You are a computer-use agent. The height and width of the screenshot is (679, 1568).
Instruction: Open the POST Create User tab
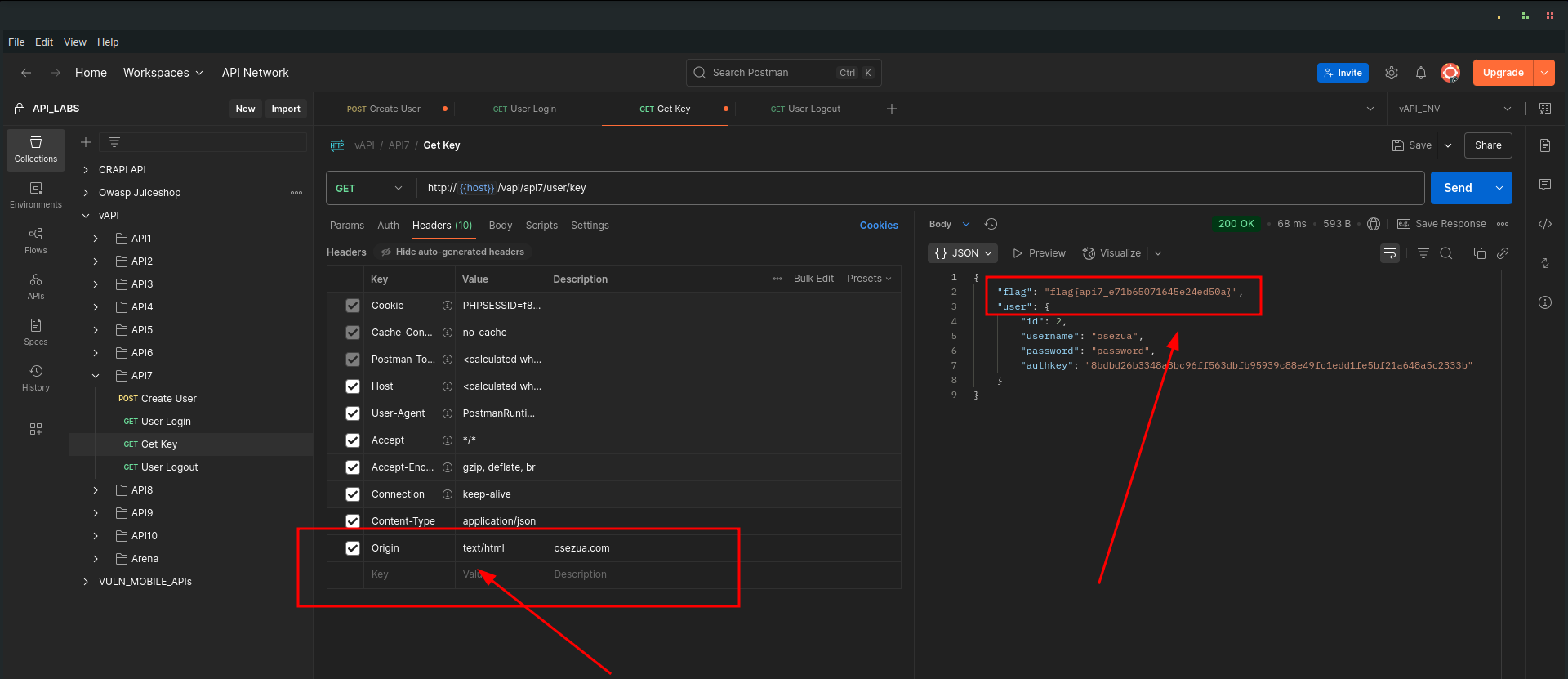click(384, 109)
